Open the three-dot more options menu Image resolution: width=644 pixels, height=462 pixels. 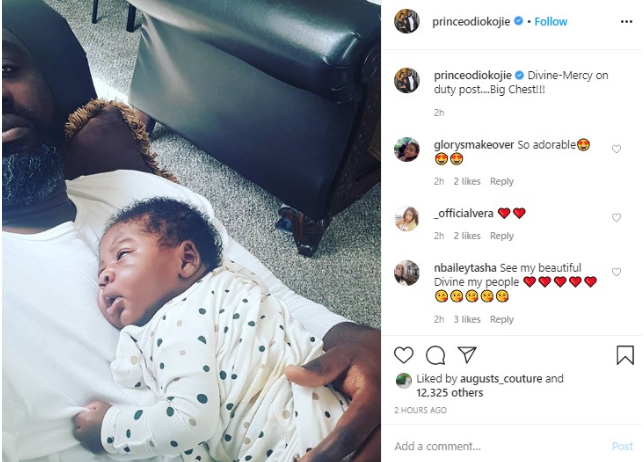tap(626, 21)
